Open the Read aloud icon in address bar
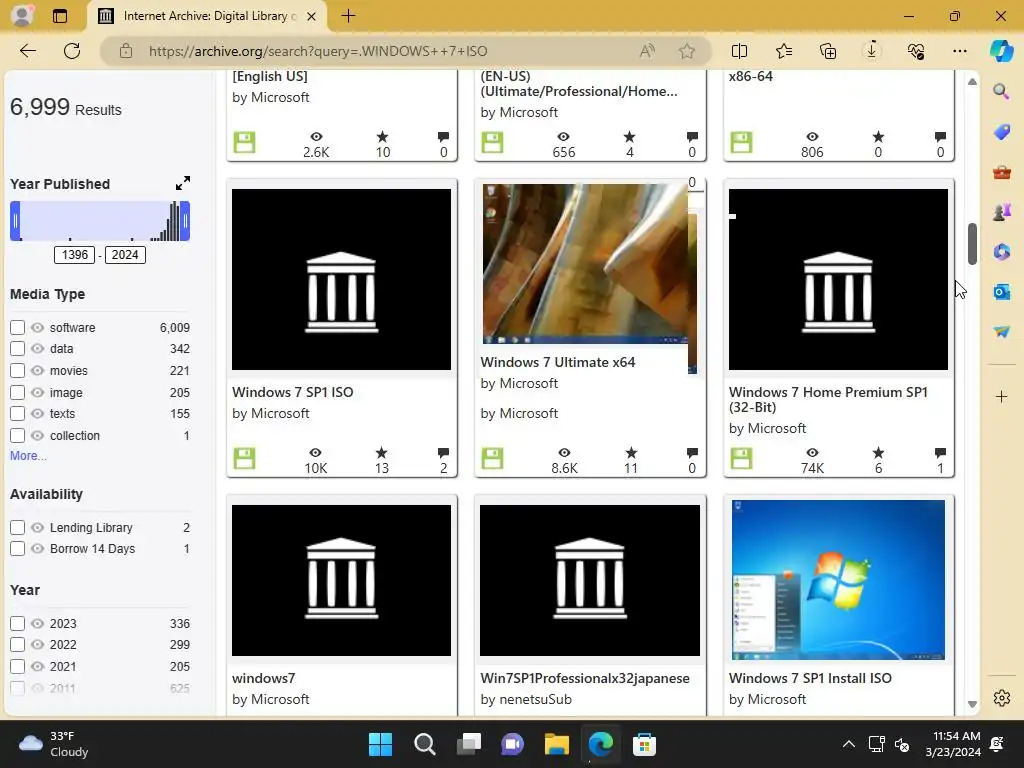This screenshot has height=768, width=1024. (x=647, y=51)
